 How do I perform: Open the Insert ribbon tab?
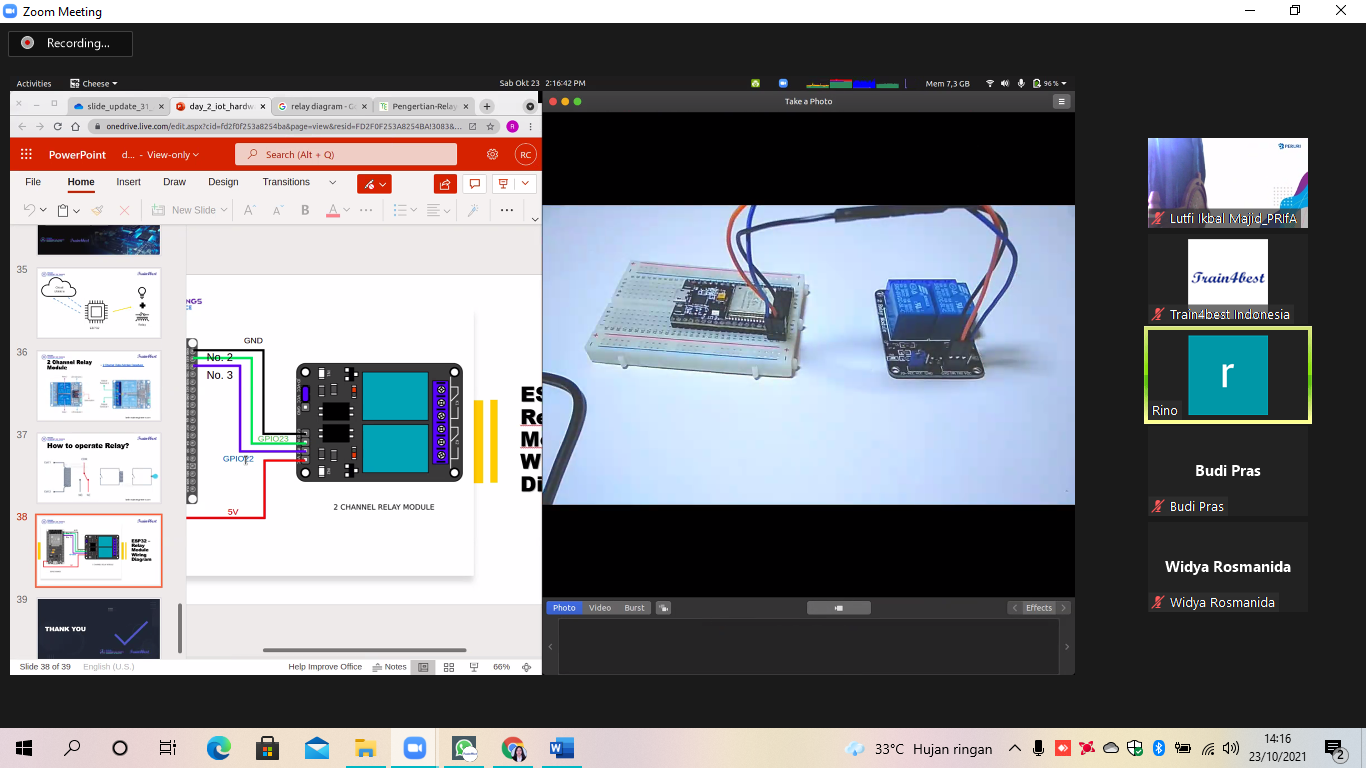click(x=128, y=182)
